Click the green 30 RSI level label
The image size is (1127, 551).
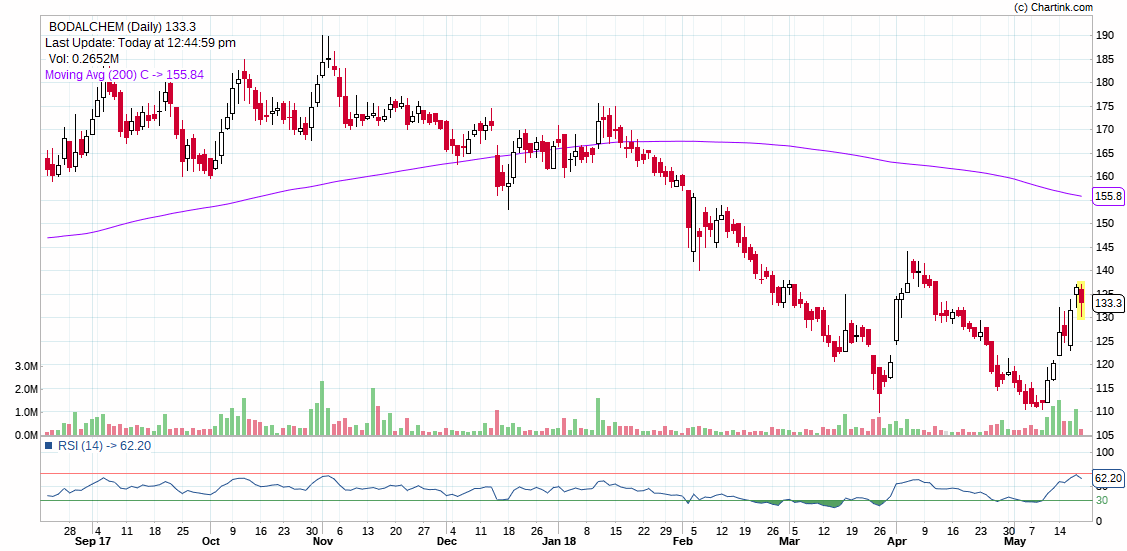click(x=1100, y=500)
